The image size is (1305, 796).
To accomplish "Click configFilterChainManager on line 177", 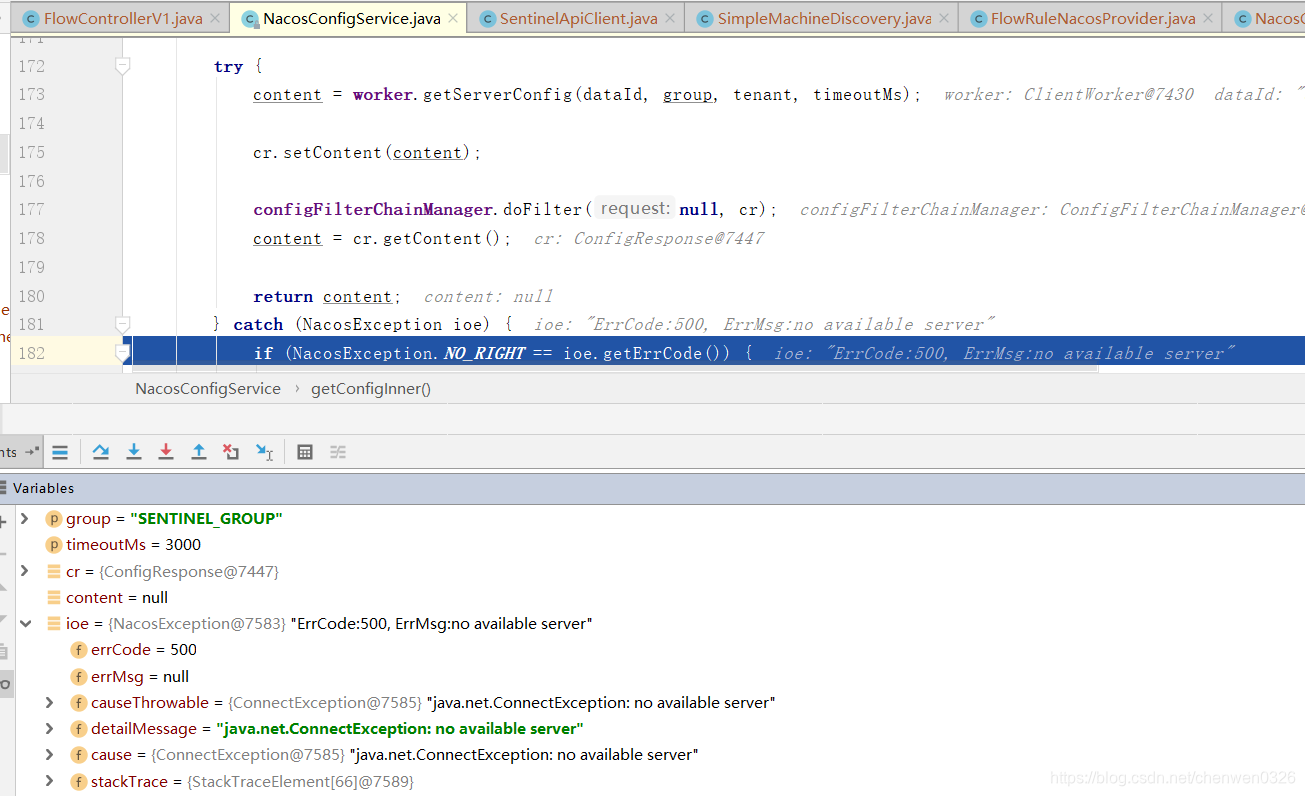I will click(x=373, y=209).
